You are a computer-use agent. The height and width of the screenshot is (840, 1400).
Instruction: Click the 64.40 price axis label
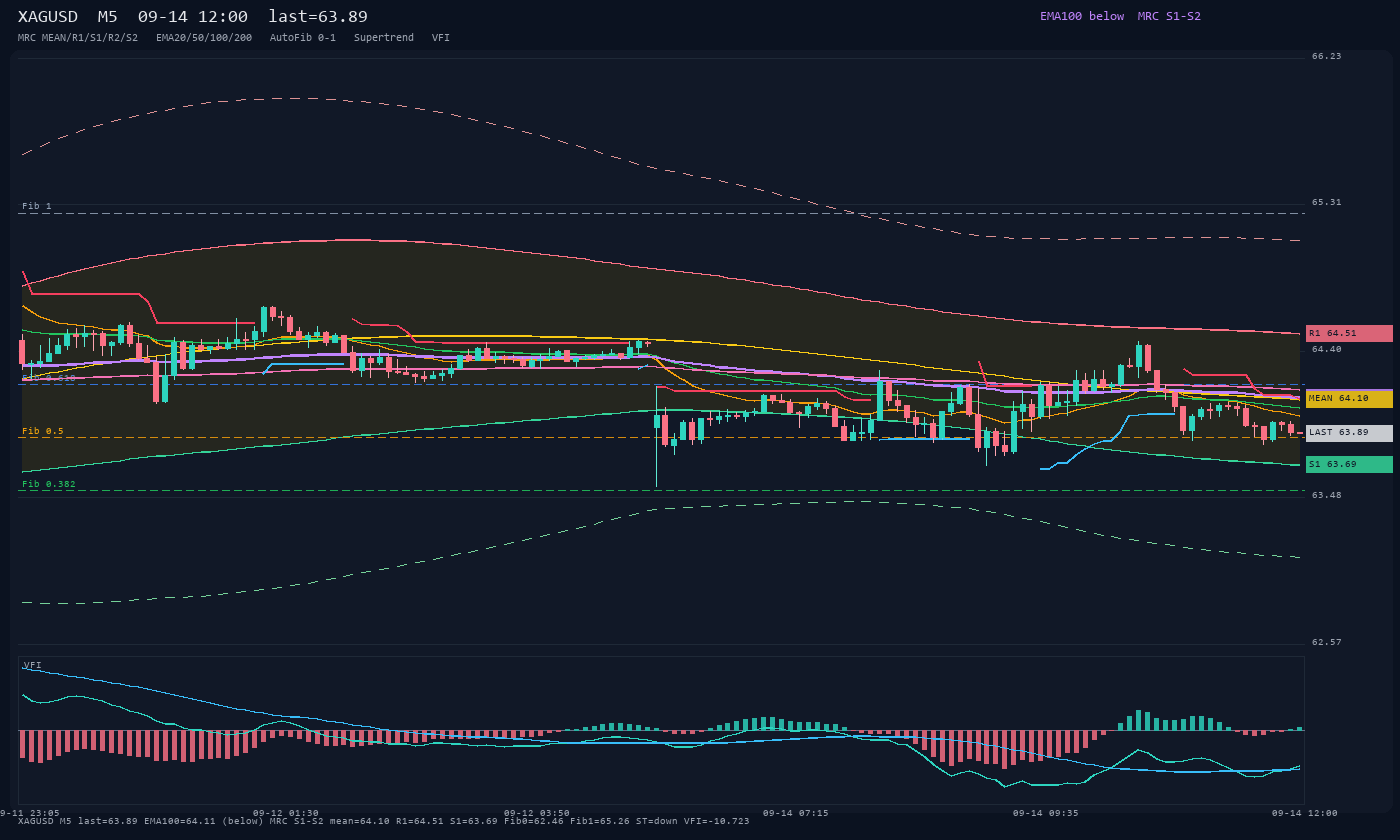(1327, 349)
